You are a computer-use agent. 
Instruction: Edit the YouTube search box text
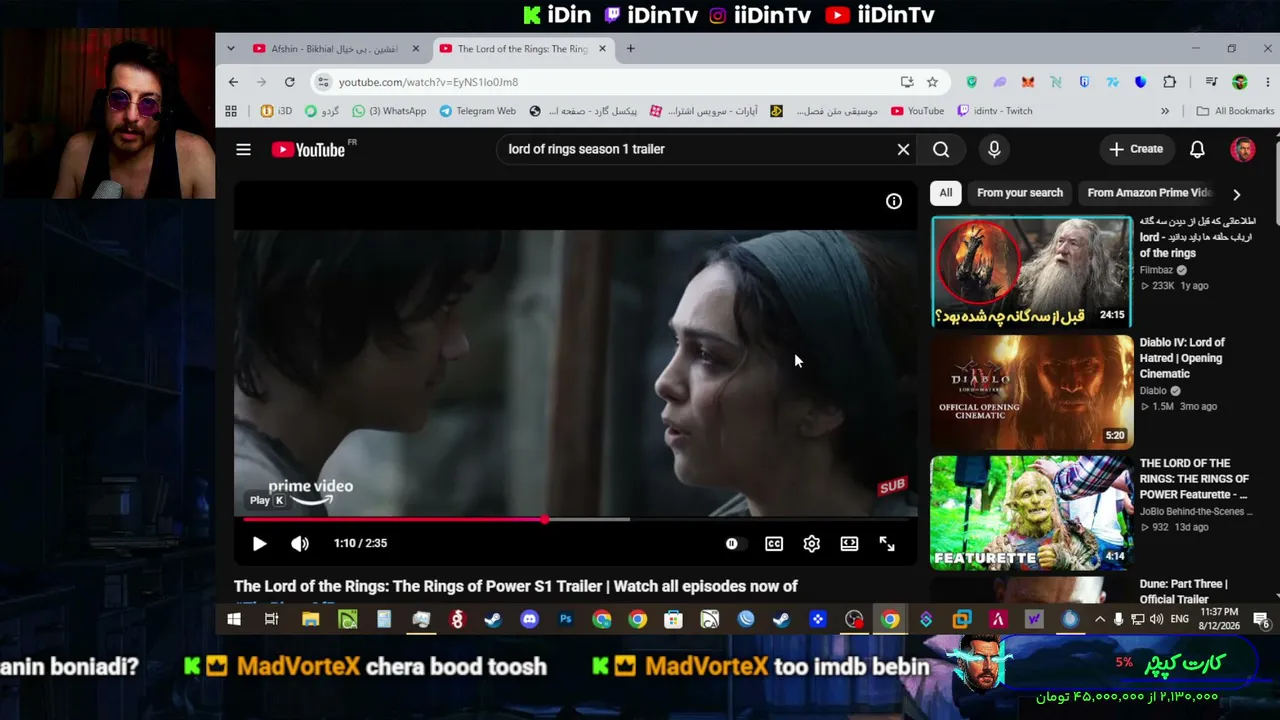697,150
